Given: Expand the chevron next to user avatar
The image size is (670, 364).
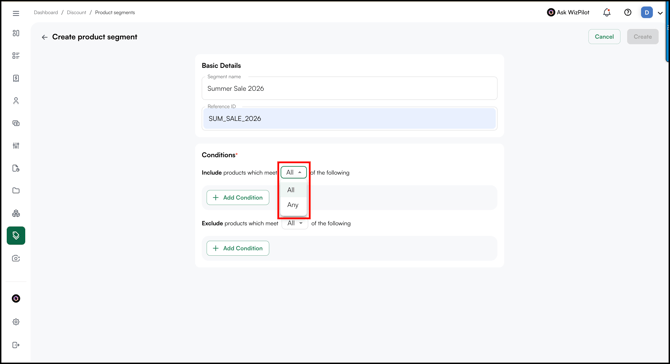Looking at the screenshot, I should point(660,13).
